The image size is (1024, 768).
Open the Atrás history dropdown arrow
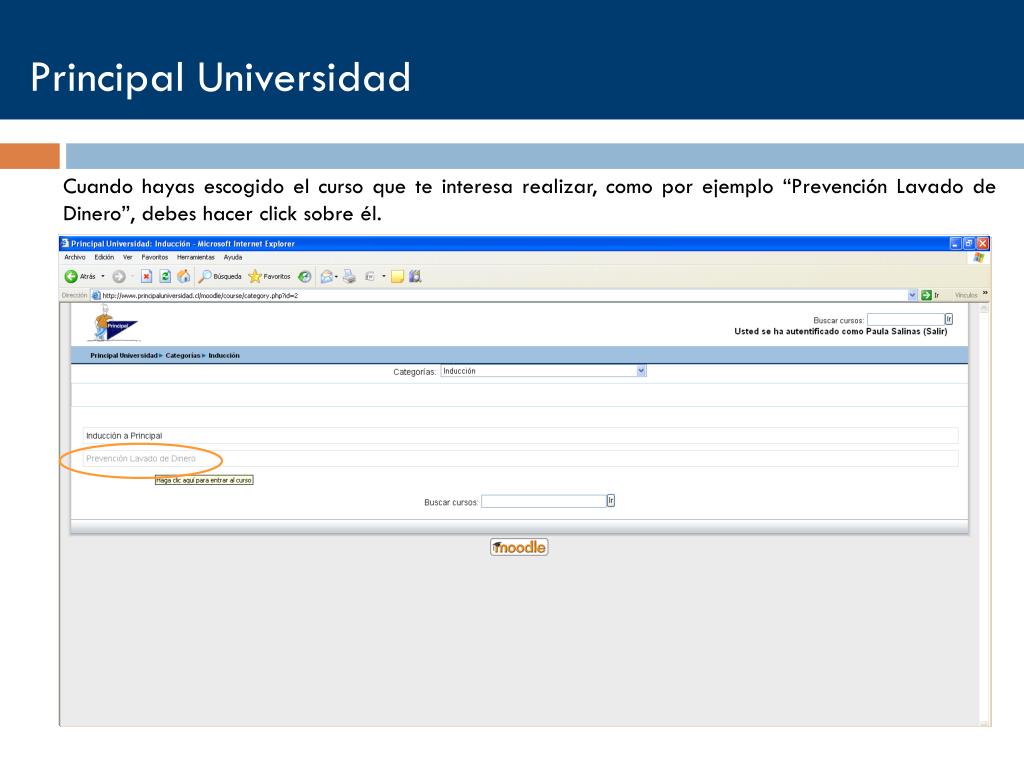(103, 276)
